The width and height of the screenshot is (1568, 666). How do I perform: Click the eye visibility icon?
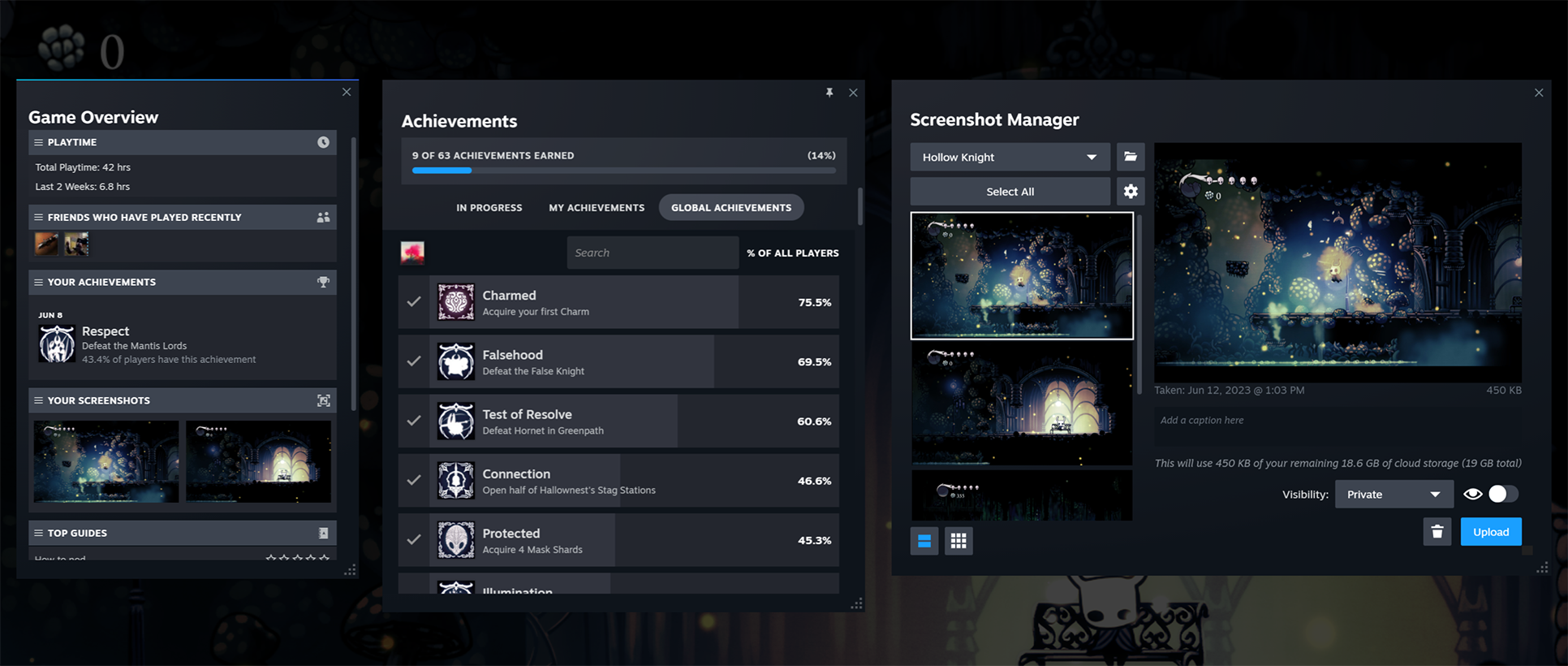1473,494
